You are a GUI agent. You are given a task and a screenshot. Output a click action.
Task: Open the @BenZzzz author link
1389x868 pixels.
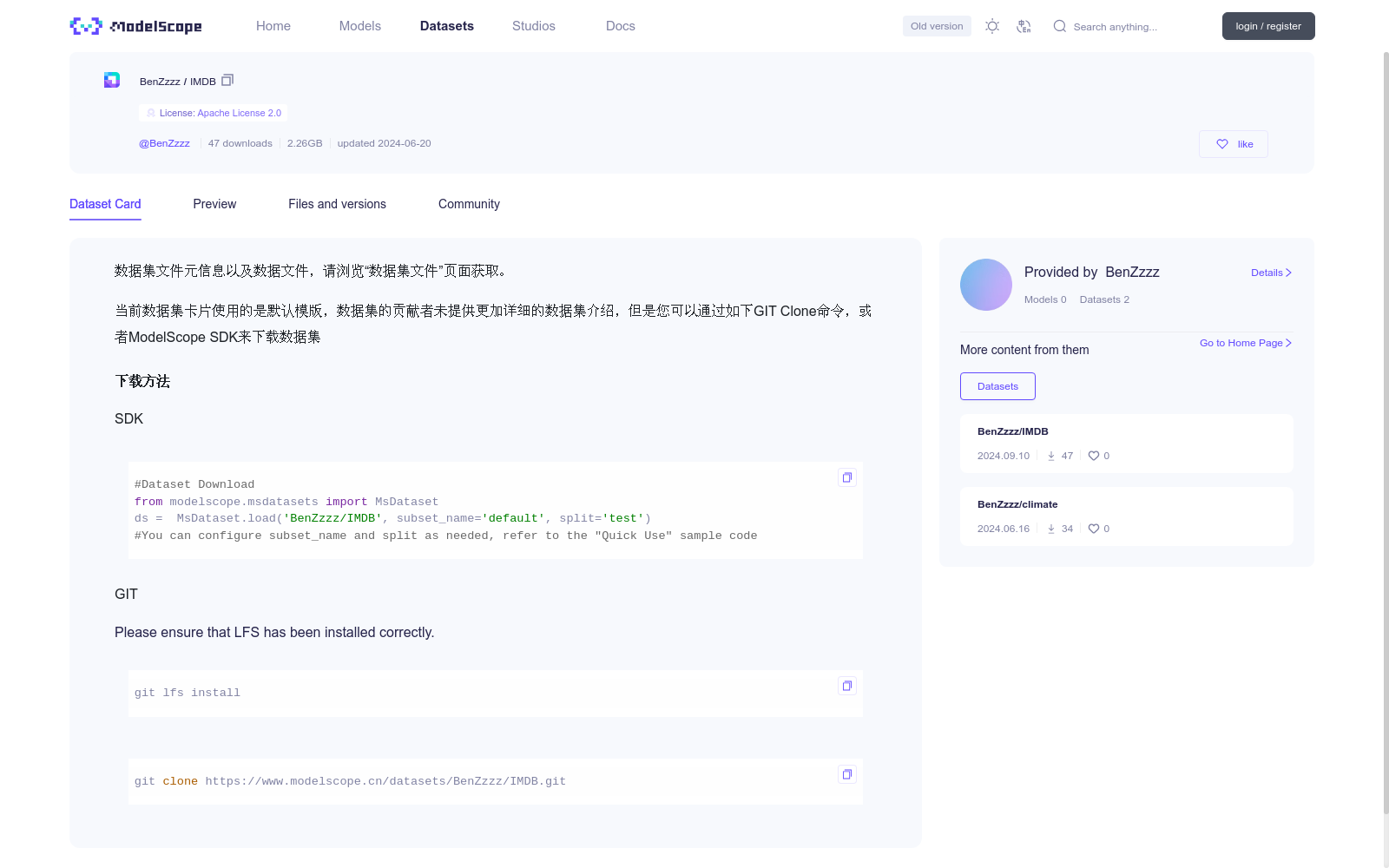click(x=164, y=143)
